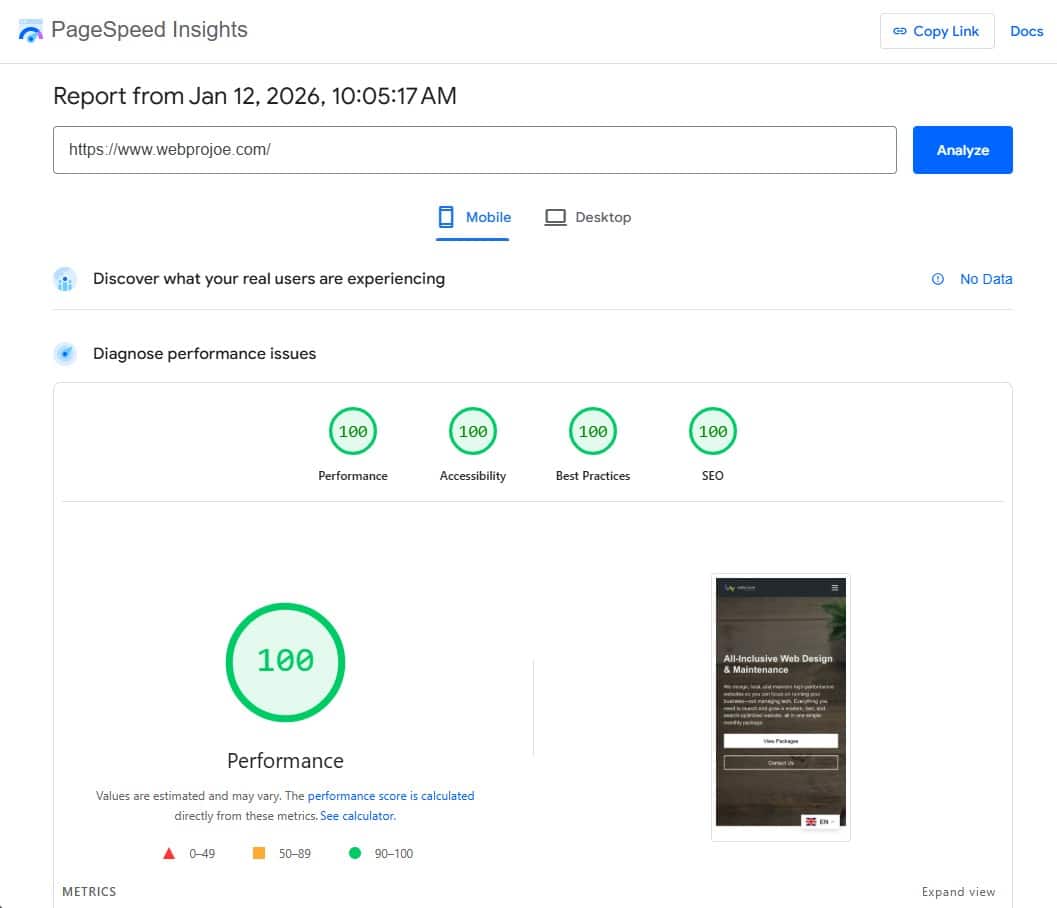Click the Accessibility label

[x=473, y=476]
